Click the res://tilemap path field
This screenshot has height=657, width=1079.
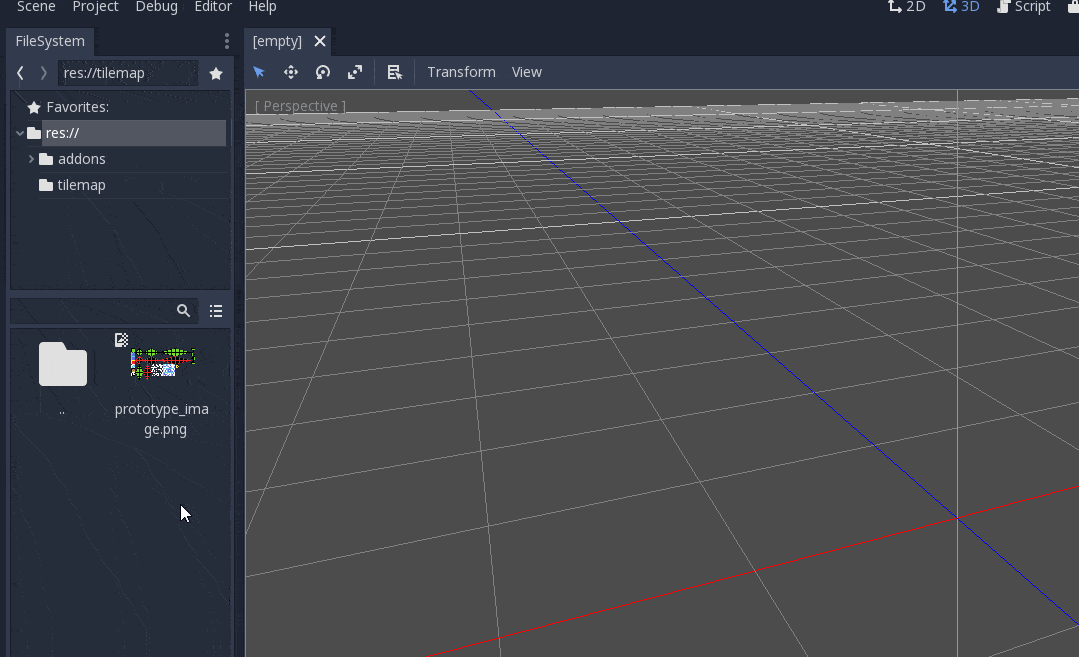[x=125, y=72]
